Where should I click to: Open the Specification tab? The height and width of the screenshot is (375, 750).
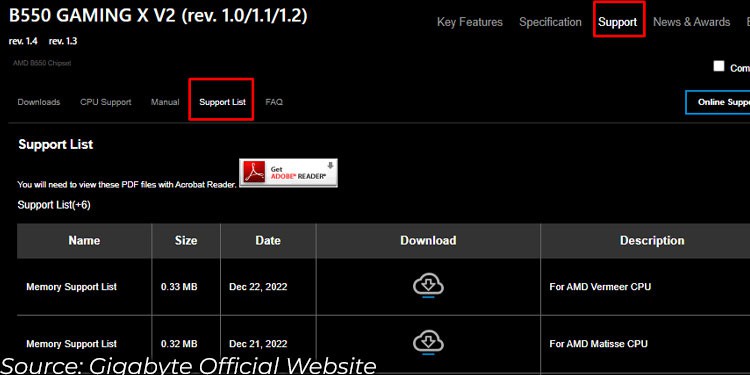coord(550,22)
